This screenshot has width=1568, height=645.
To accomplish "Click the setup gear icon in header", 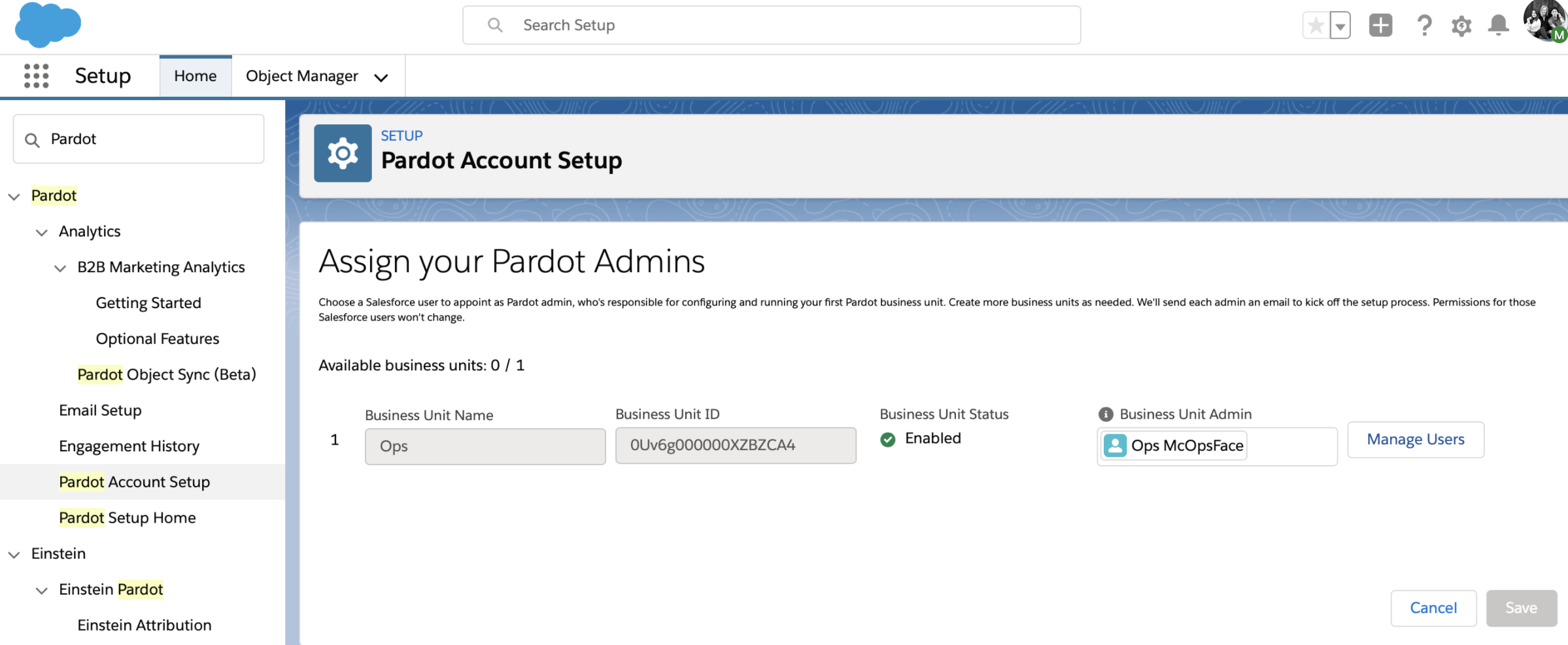I will click(x=1461, y=26).
